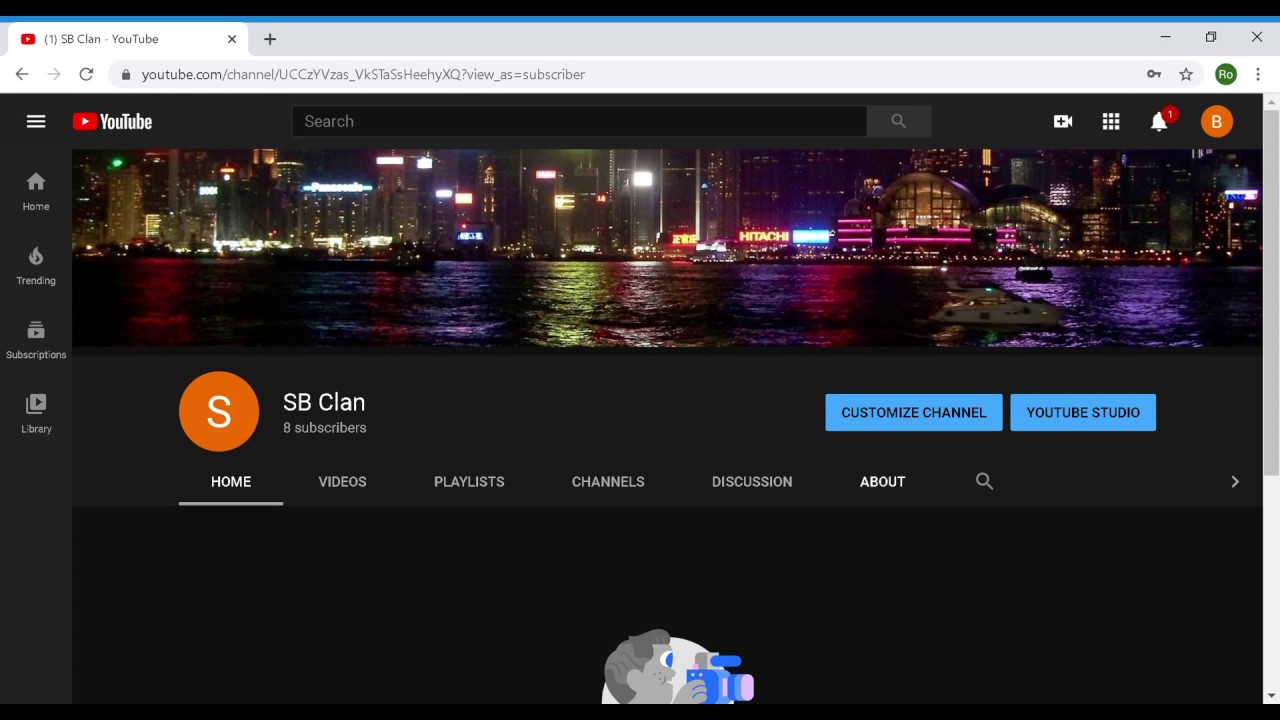The height and width of the screenshot is (720, 1280).
Task: Open Chrome profile Ro icon
Action: tap(1226, 74)
